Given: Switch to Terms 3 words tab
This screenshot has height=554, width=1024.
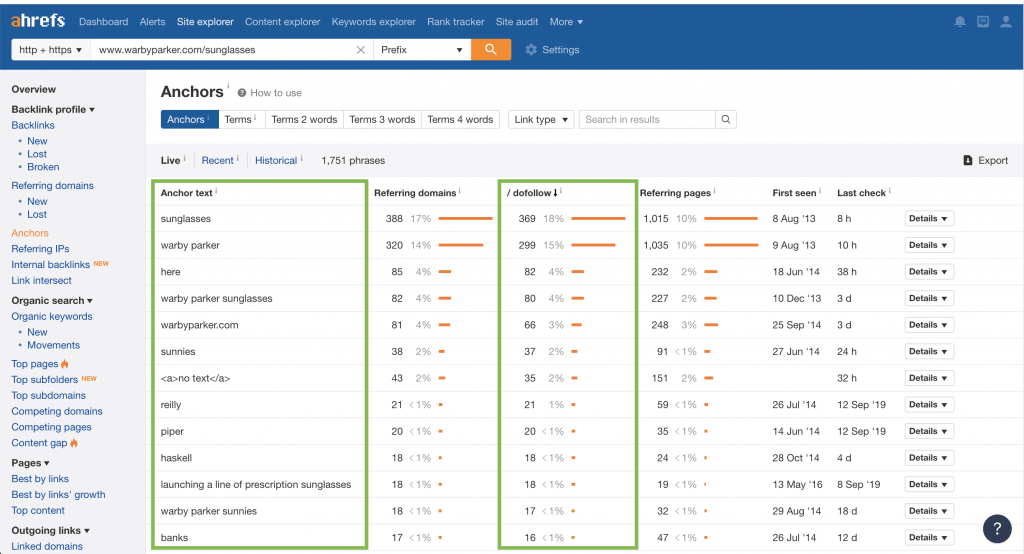Looking at the screenshot, I should click(x=382, y=120).
